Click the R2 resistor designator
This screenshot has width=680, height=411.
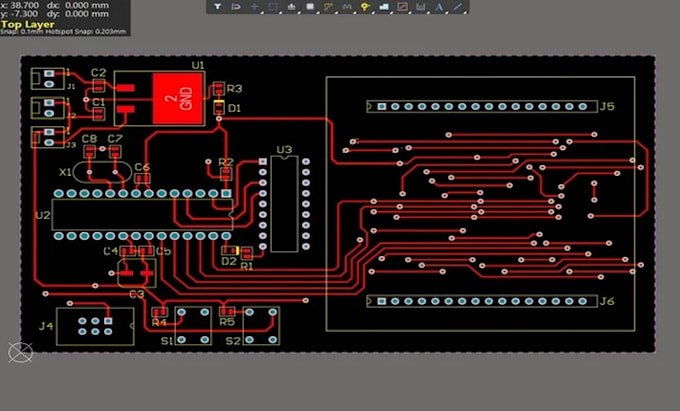tap(226, 162)
